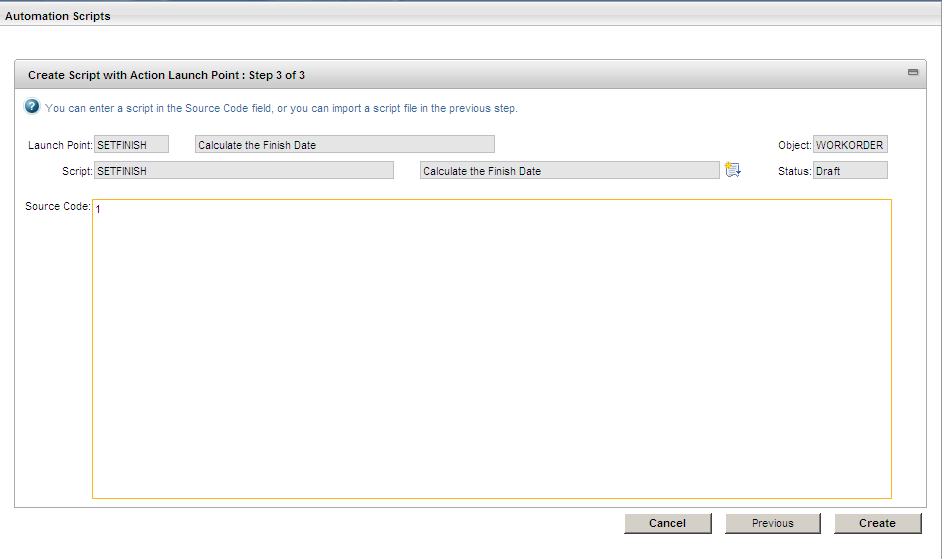The height and width of the screenshot is (559, 942).
Task: Click the Automation Scripts header title
Action: 58,17
